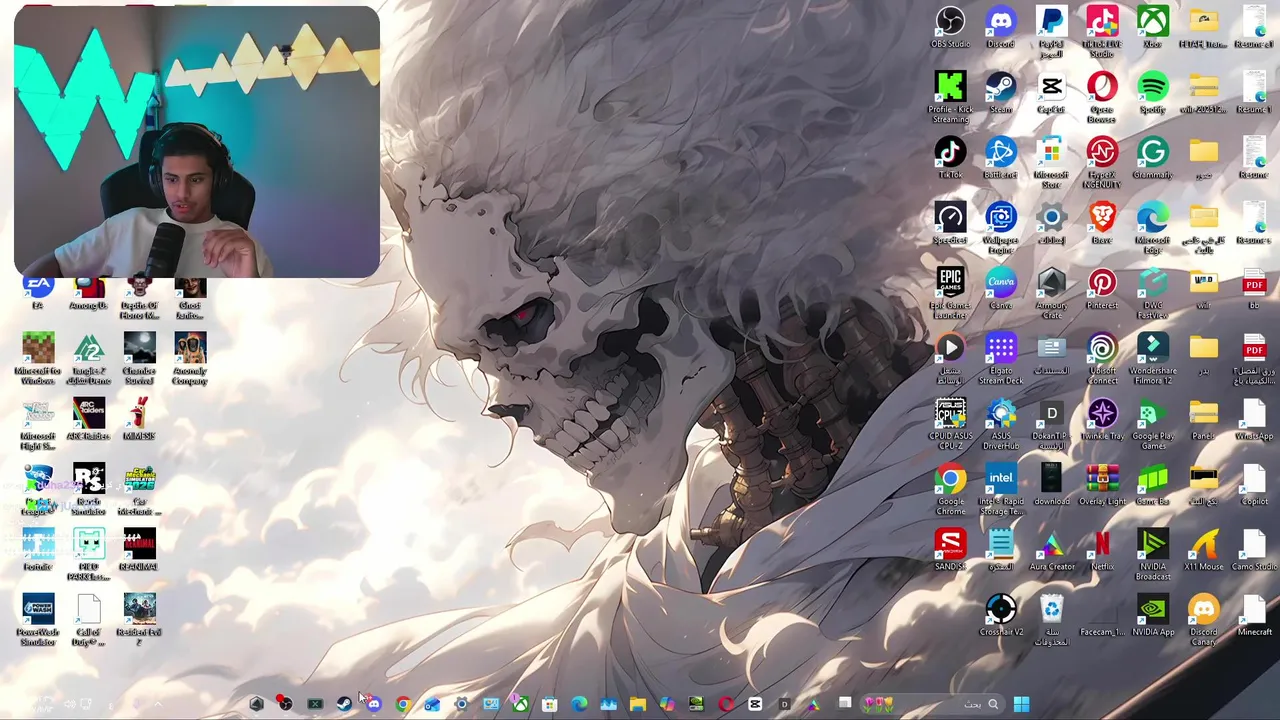
Task: Launch the Google Play Games shortcut
Action: tap(1152, 424)
